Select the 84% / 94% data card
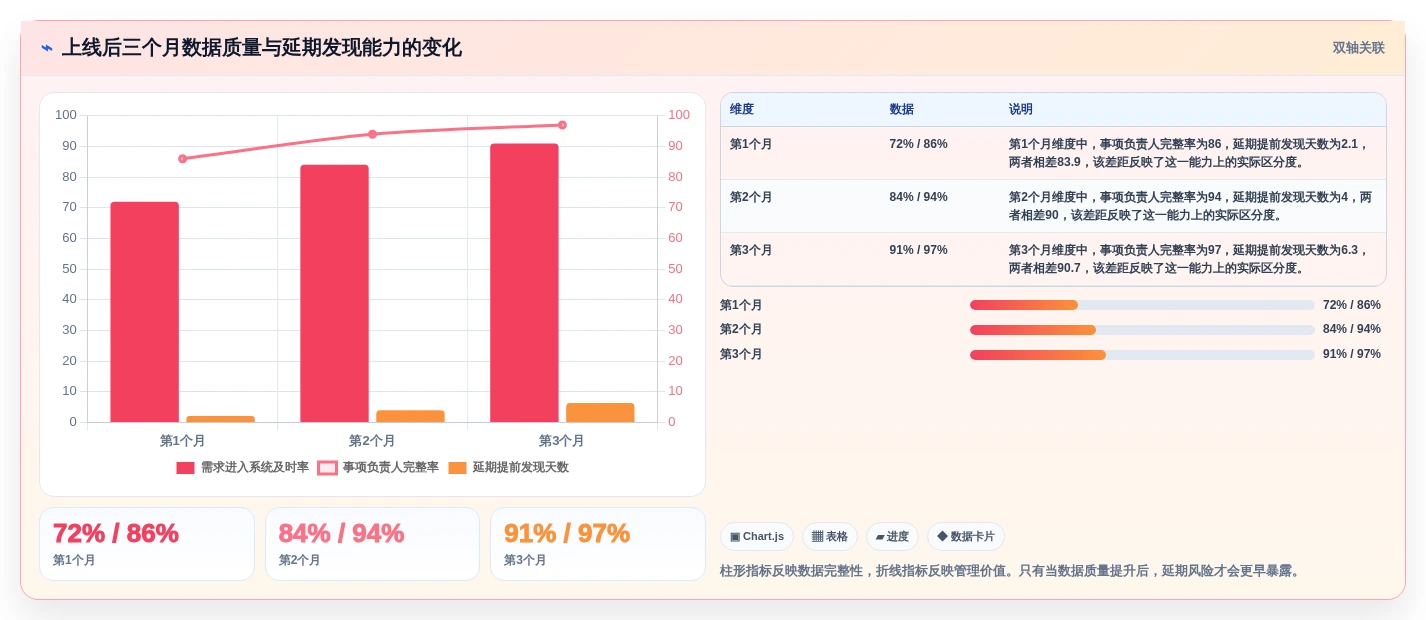 click(372, 544)
